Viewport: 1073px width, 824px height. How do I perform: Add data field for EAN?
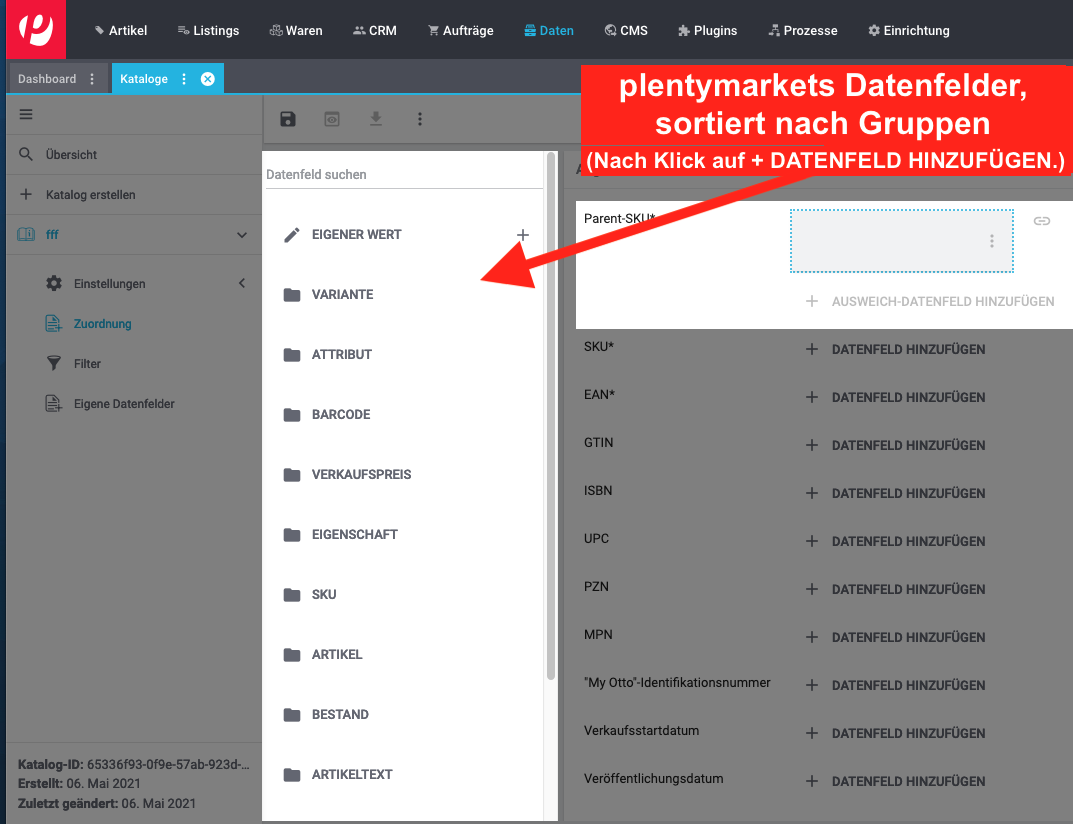pyautogui.click(x=897, y=397)
